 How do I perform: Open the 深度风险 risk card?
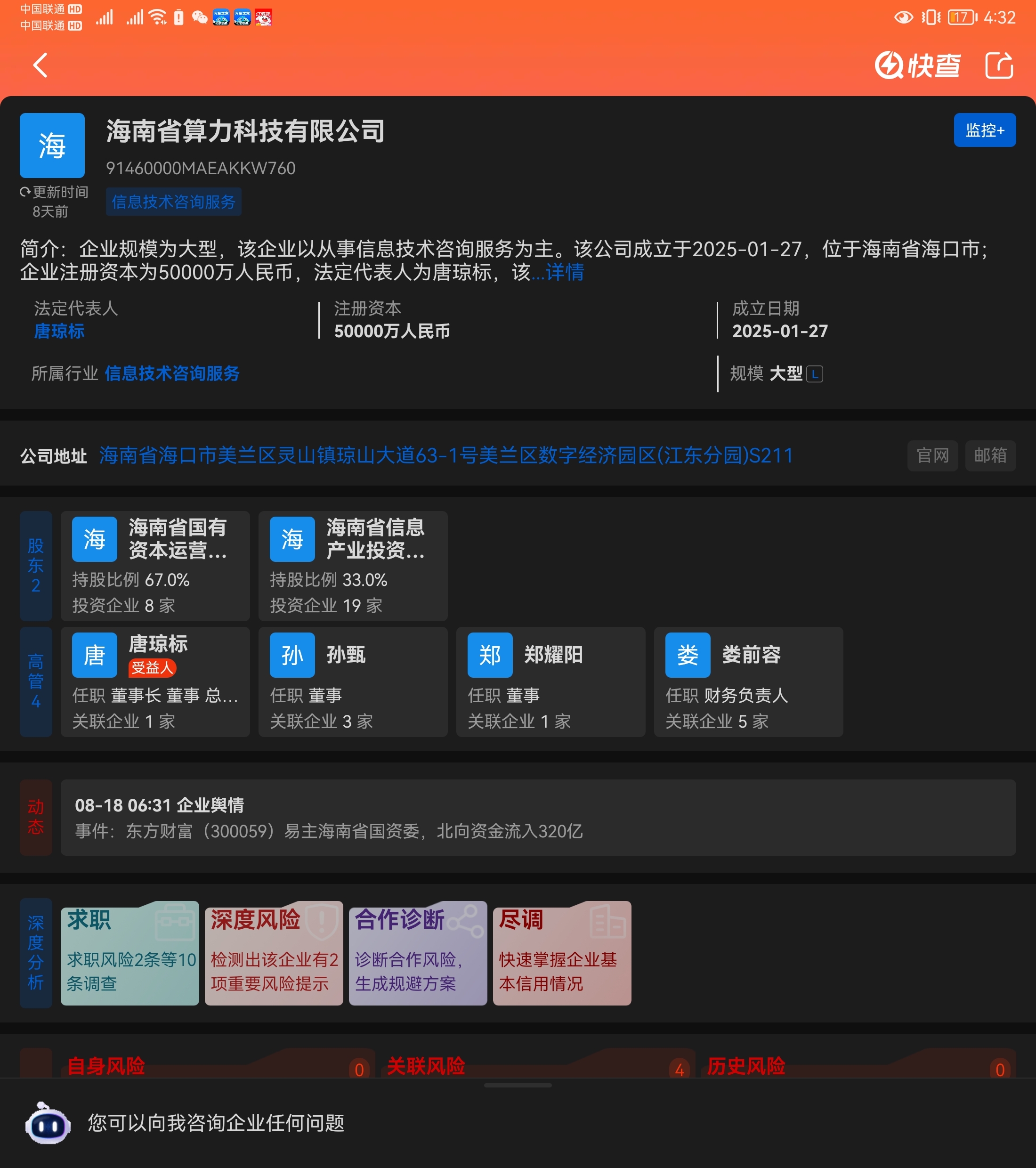click(274, 953)
